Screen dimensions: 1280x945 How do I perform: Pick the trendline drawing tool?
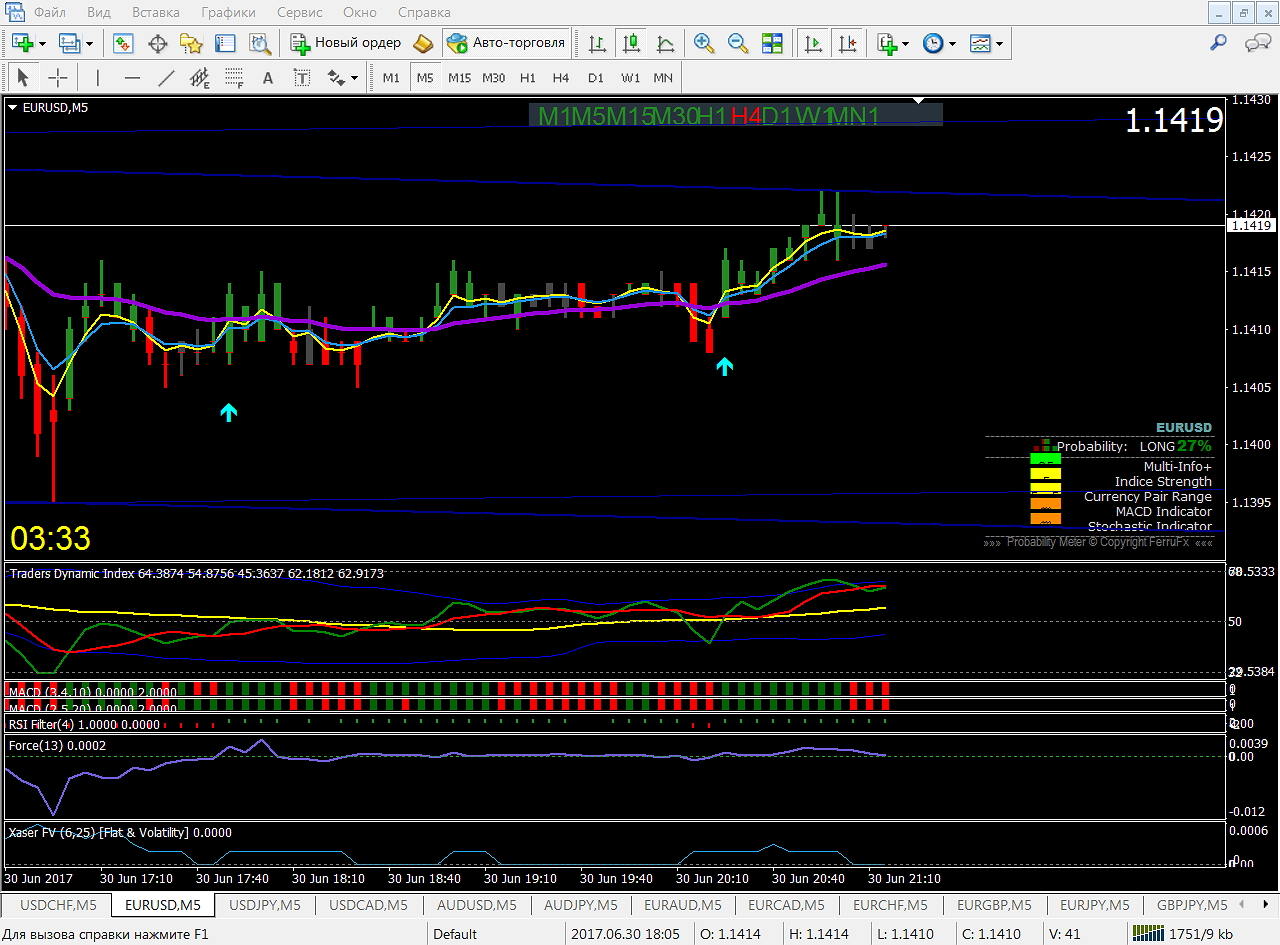(166, 77)
